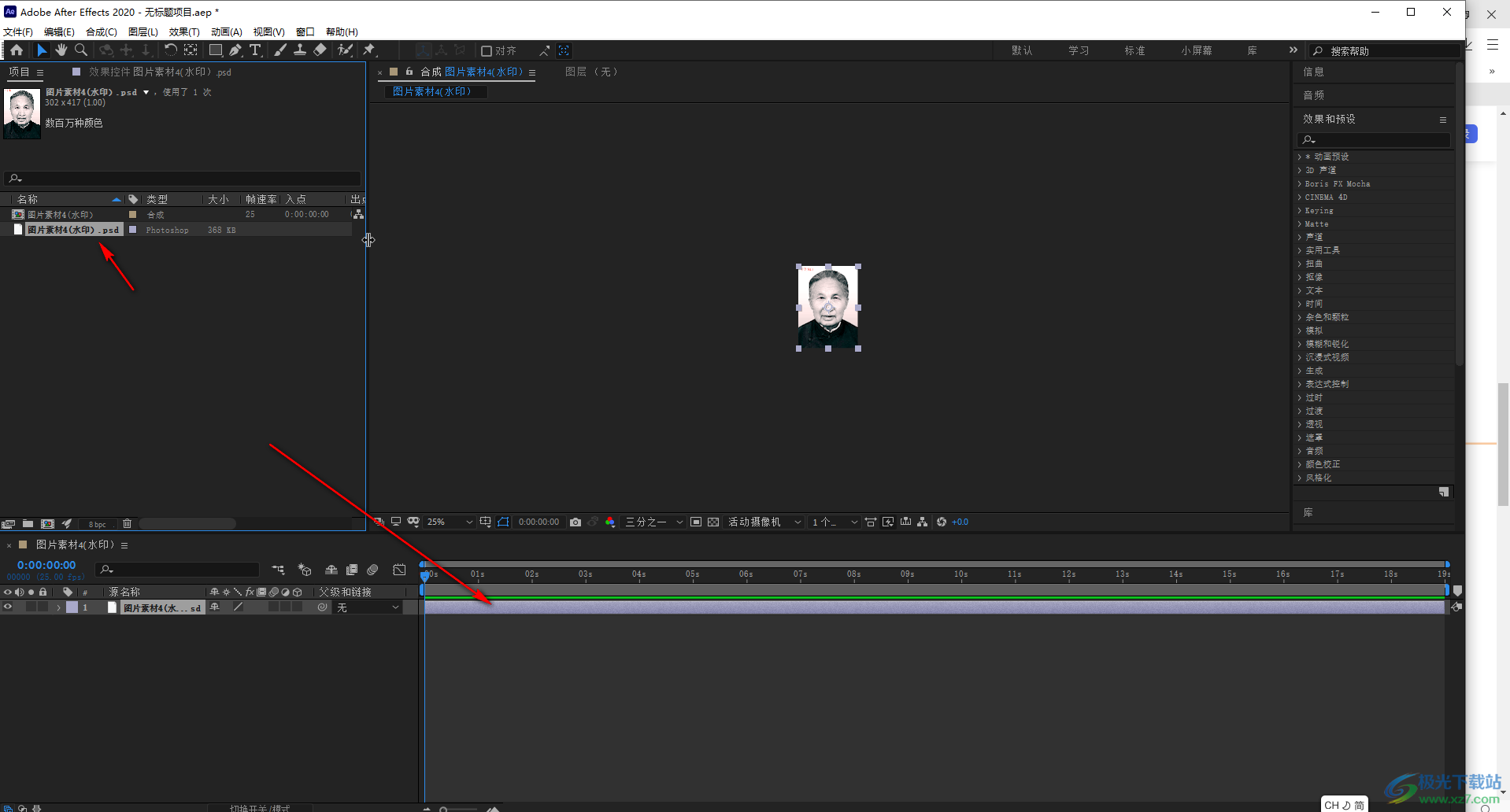Open the 编辑(E) menu
Screen dimensions: 1510x812
click(x=59, y=32)
